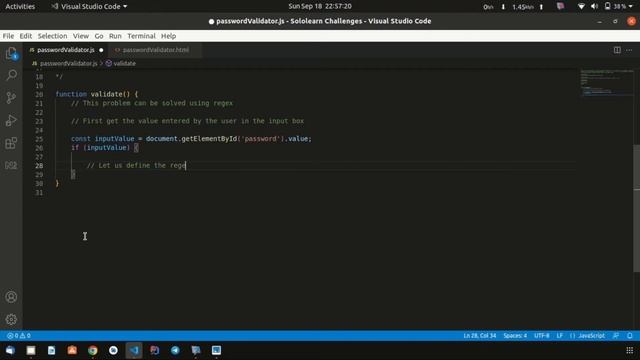Open the document editor icon in the dock
640x360 pixels.
[x=51, y=350]
